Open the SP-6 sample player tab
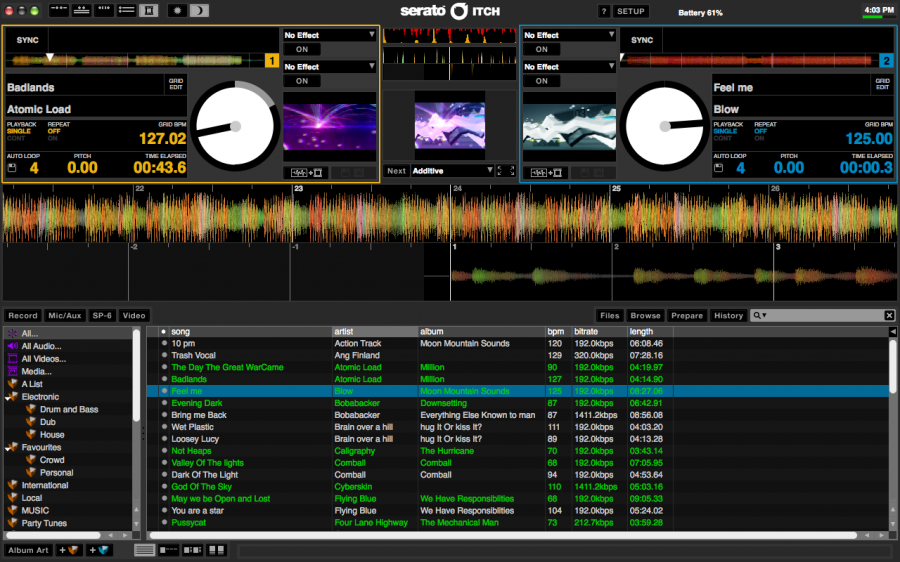This screenshot has width=900, height=562. tap(102, 315)
